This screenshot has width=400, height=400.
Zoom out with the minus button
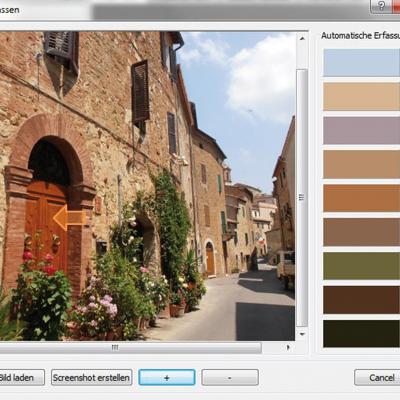(x=230, y=377)
